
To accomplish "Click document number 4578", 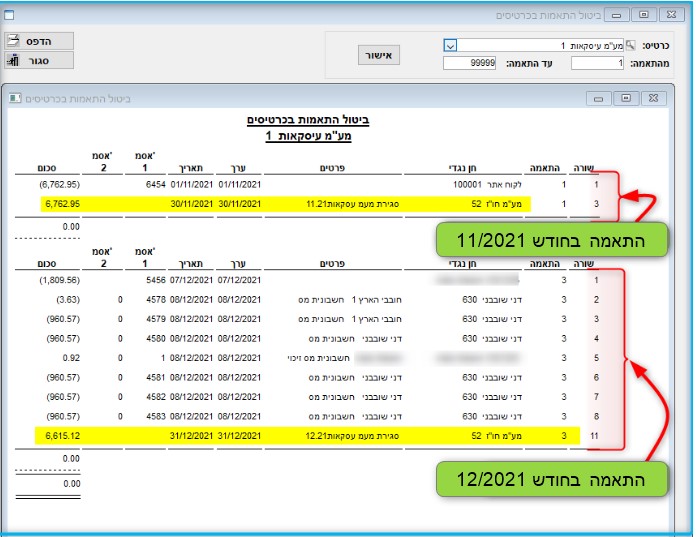I will 155,300.
